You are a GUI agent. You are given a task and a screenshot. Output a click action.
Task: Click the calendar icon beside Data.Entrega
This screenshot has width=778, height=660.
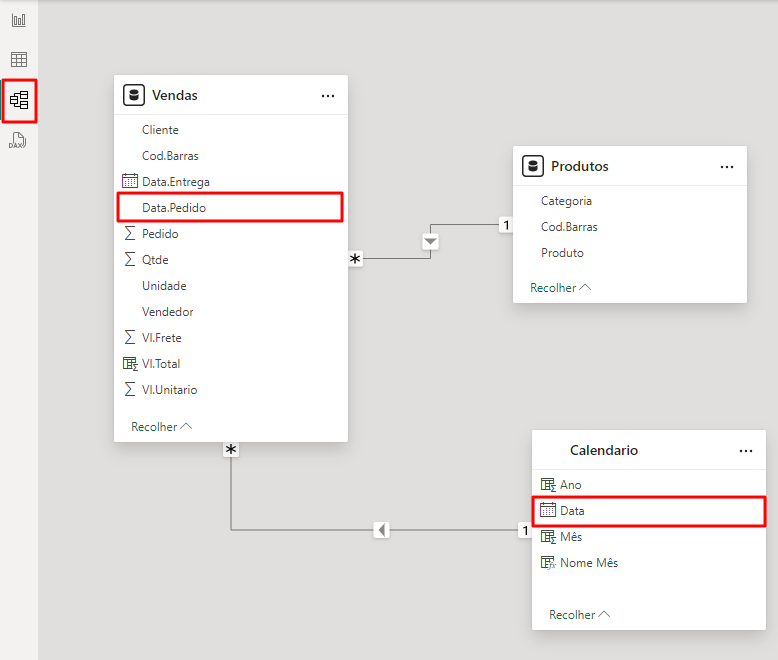[129, 181]
